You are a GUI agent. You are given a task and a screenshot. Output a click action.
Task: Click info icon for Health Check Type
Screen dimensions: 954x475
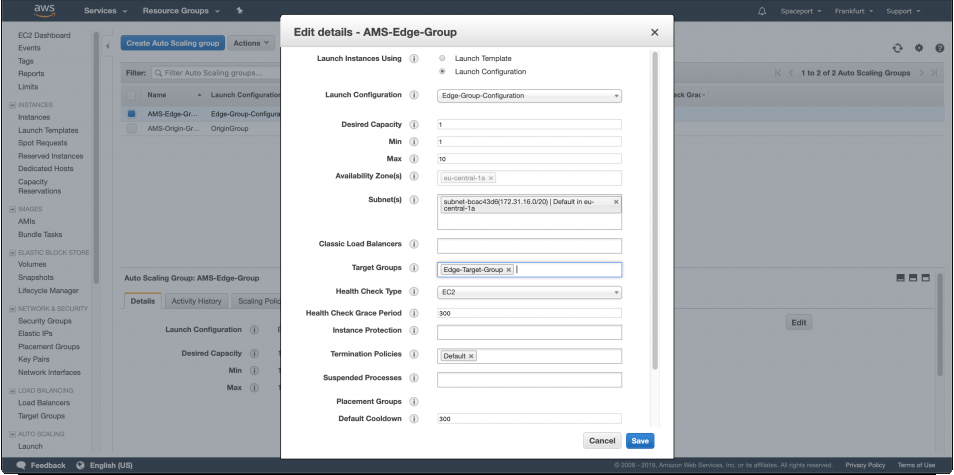tap(414, 291)
